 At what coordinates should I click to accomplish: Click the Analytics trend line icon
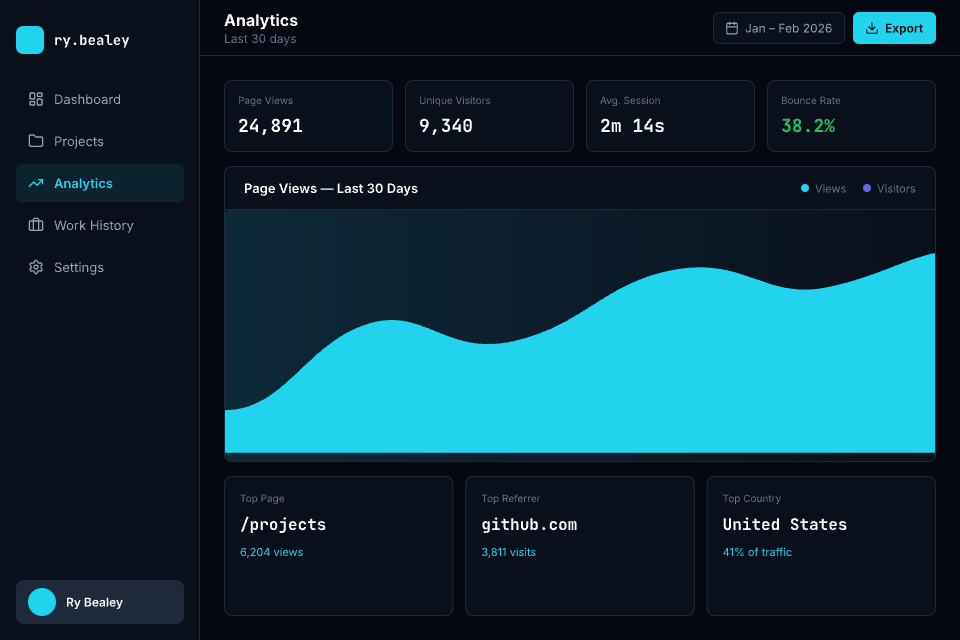coord(36,183)
